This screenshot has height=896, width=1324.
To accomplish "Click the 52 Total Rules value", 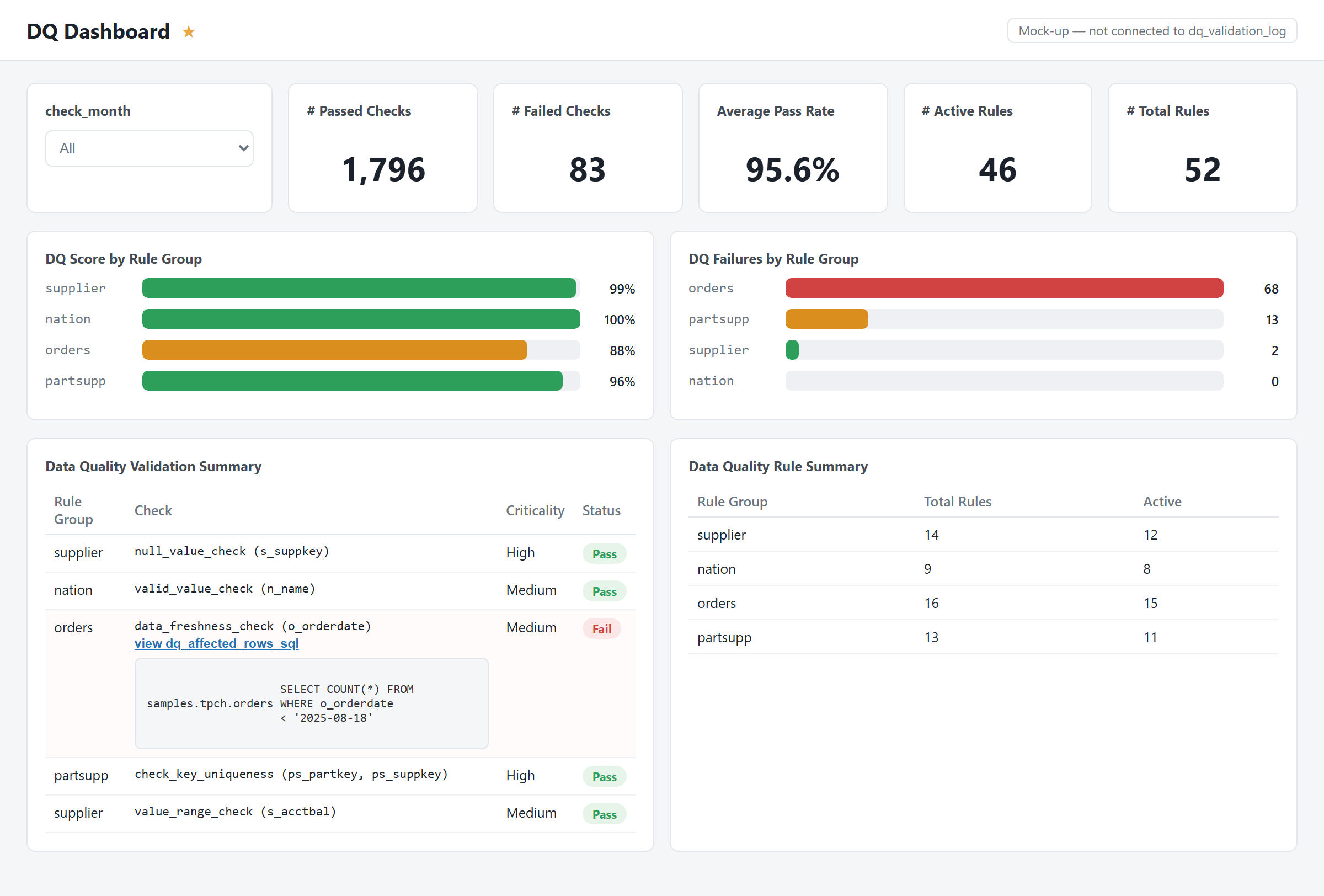I will (1203, 170).
